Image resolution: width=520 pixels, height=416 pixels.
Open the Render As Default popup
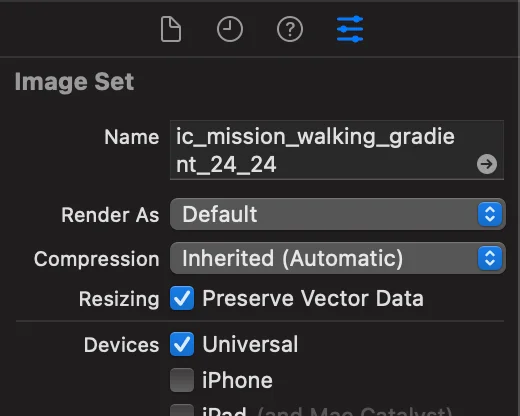tap(338, 214)
